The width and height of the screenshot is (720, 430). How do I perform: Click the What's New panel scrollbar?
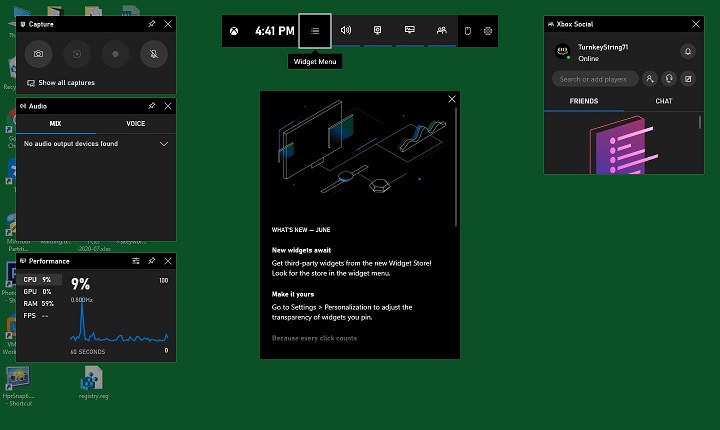(456, 167)
